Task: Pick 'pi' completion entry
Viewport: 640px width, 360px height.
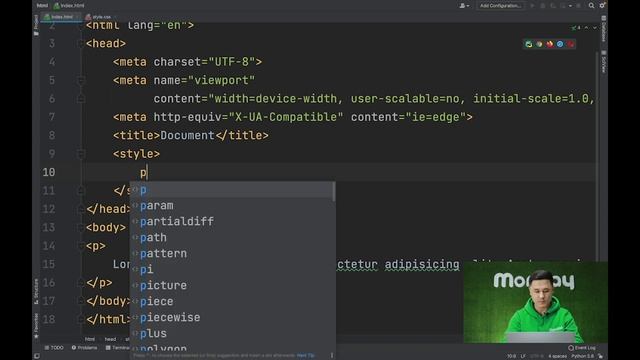Action: [x=232, y=269]
